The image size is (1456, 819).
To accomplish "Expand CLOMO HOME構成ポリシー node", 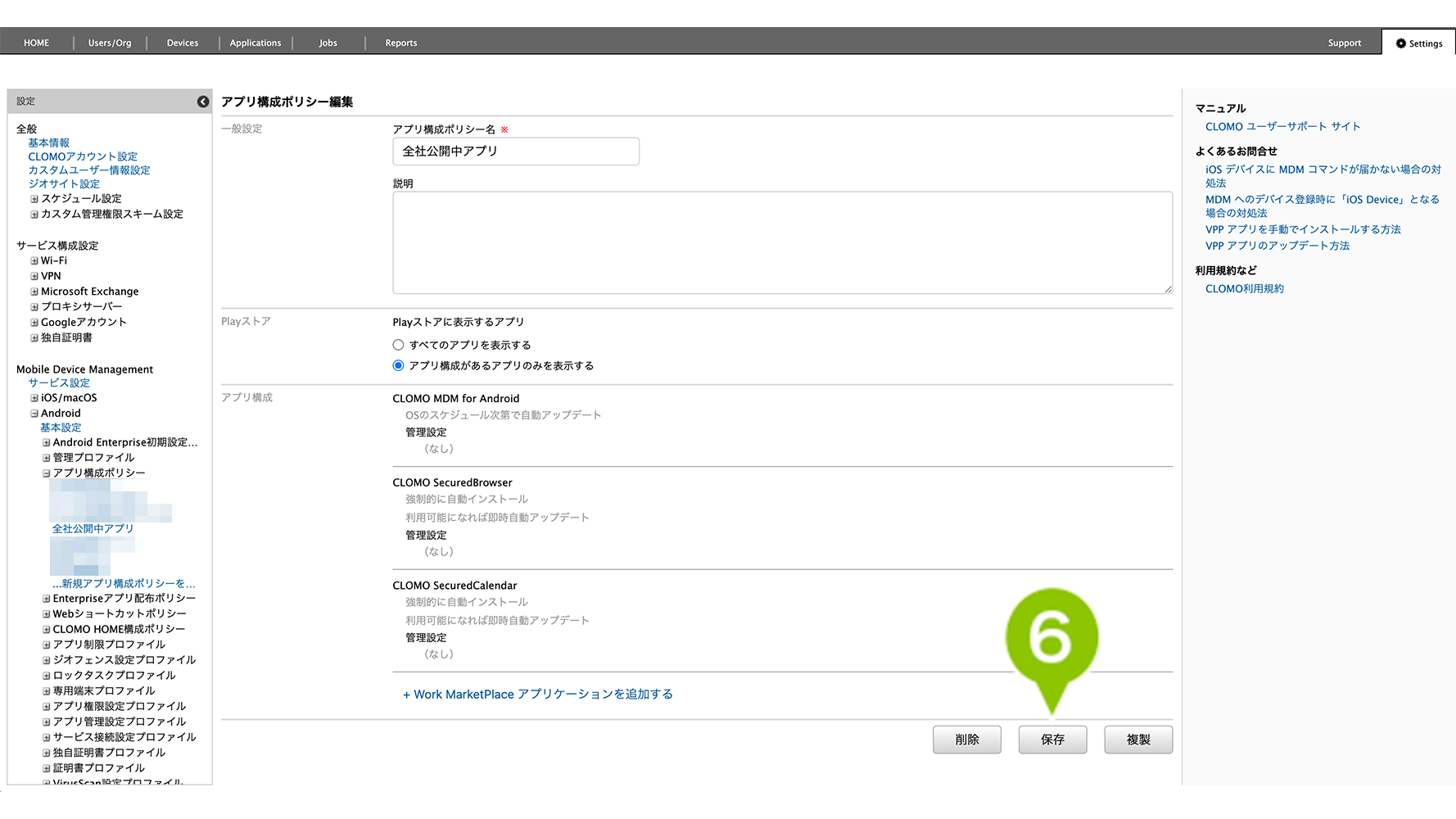I will tap(47, 630).
